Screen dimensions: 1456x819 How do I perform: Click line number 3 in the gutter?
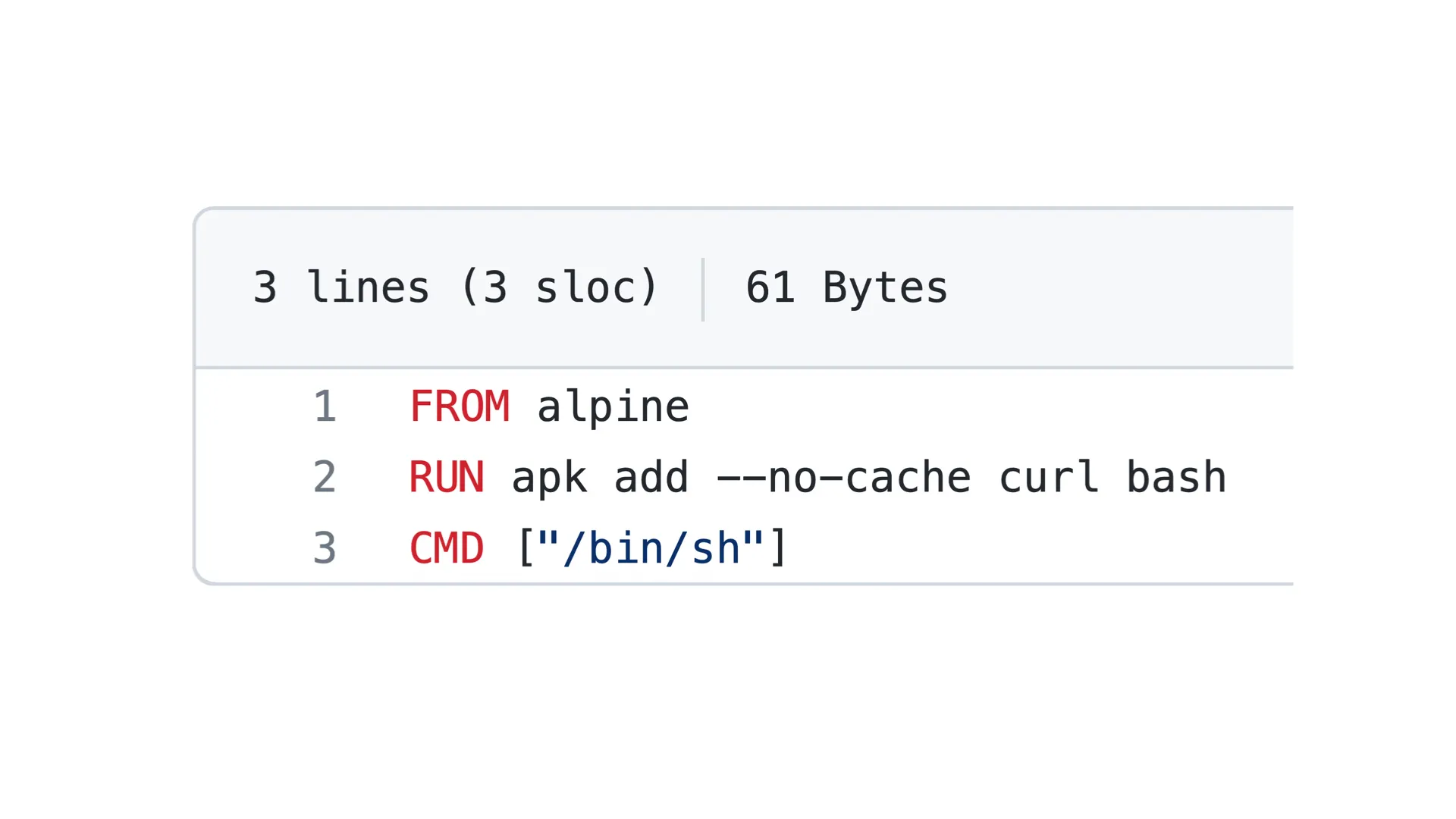tap(325, 548)
